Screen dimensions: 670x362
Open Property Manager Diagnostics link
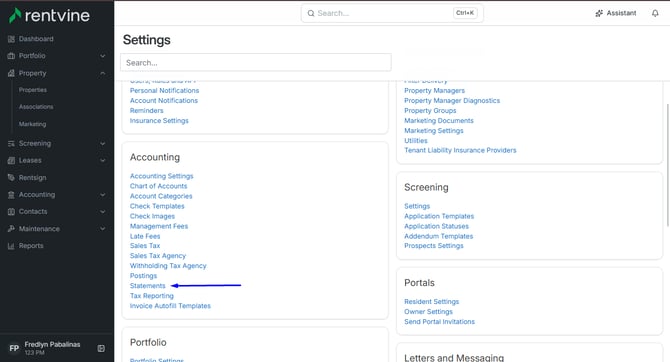click(x=452, y=100)
